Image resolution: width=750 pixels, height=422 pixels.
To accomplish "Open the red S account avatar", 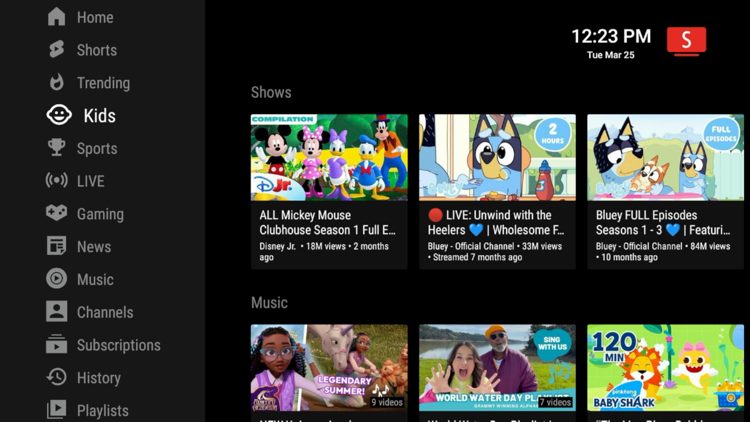I will point(686,40).
